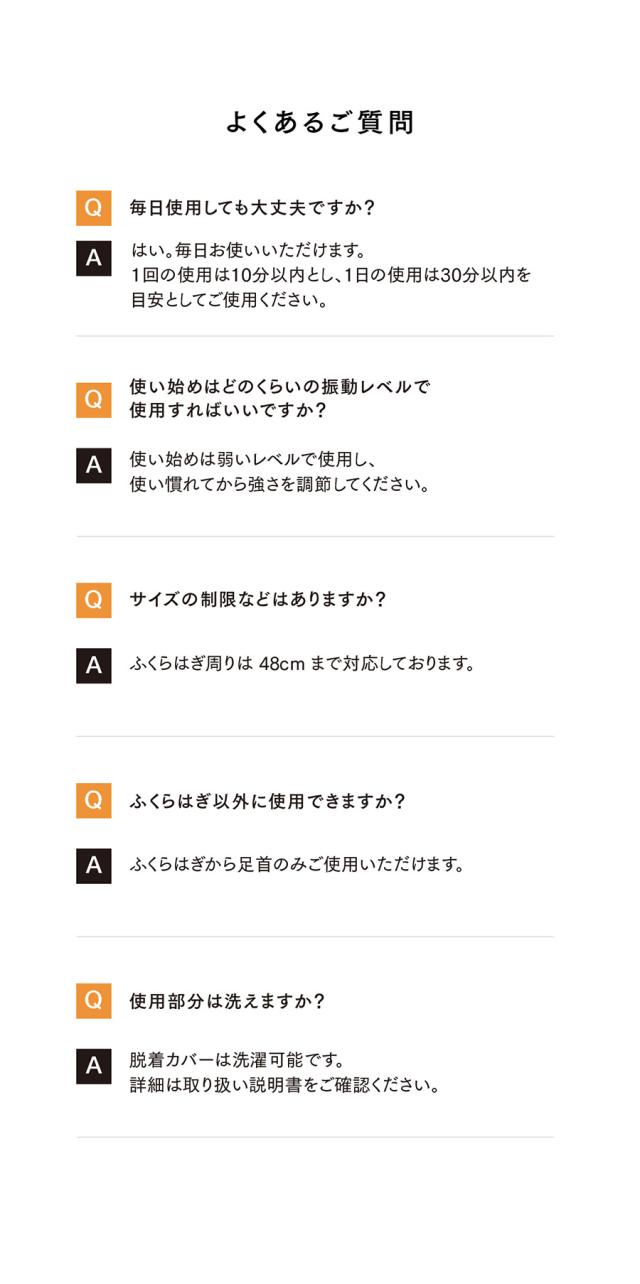The image size is (640, 1284).
Task: Click the black A icon beside はい。毎日お使いいただけます
Action: [93, 257]
